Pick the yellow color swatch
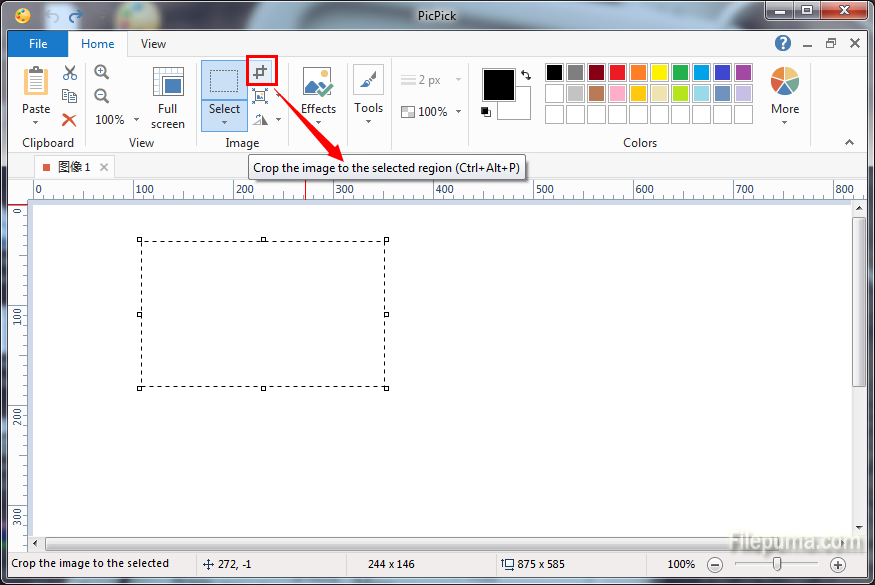The height and width of the screenshot is (585, 875). point(659,72)
